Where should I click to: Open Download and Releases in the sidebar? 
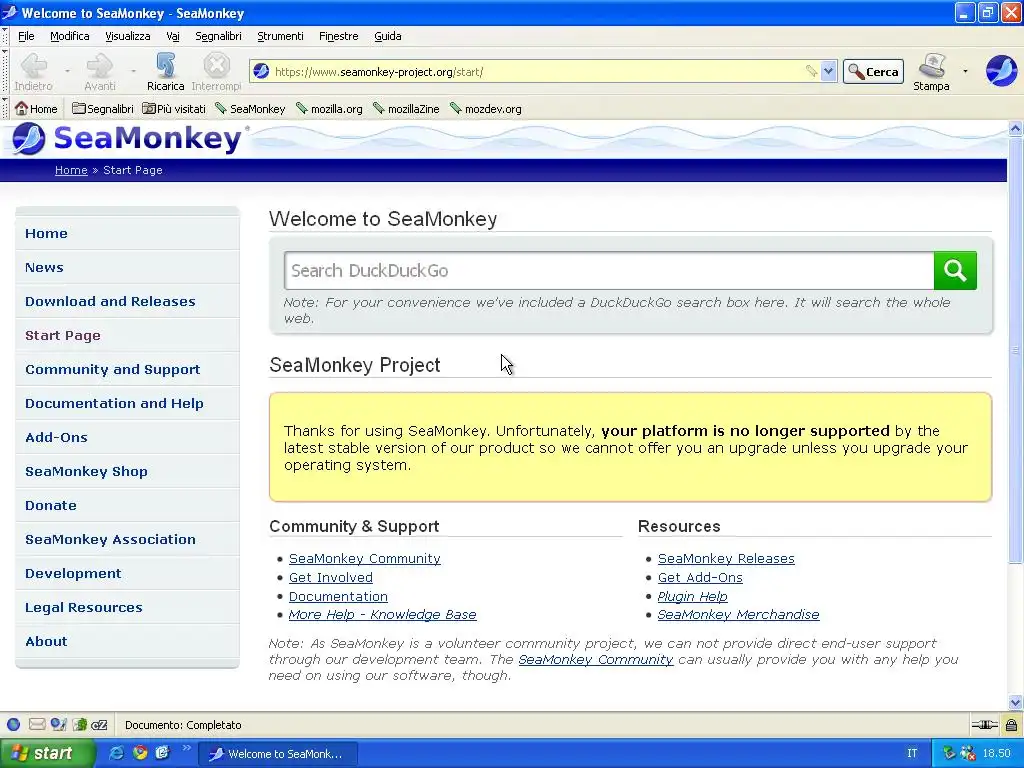coord(110,301)
